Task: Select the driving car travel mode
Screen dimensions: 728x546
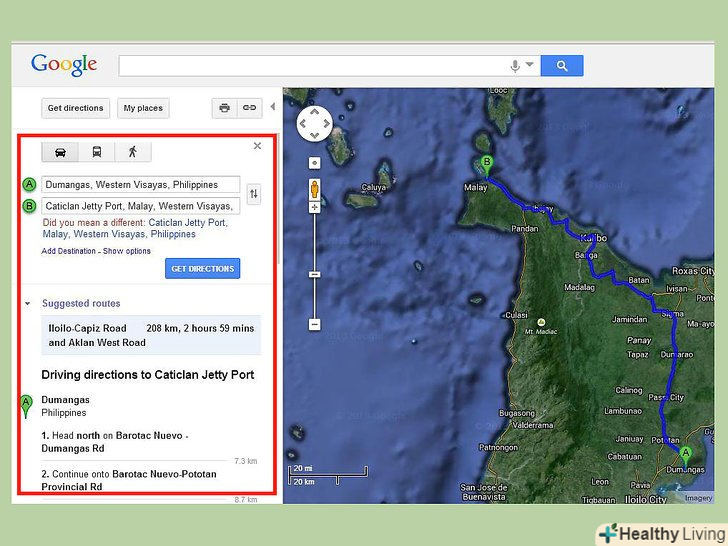Action: pos(60,152)
